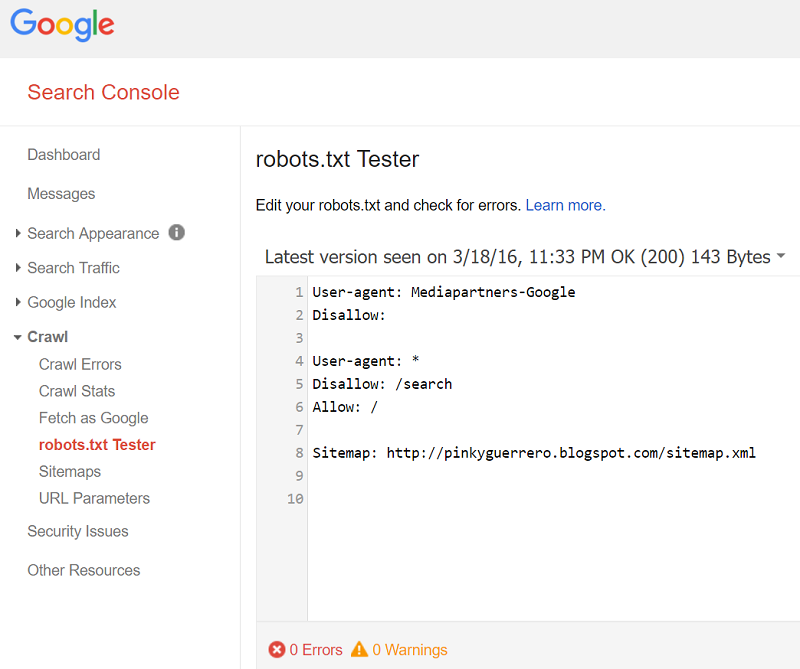800x669 pixels.
Task: Open the Dashboard page
Action: click(64, 155)
